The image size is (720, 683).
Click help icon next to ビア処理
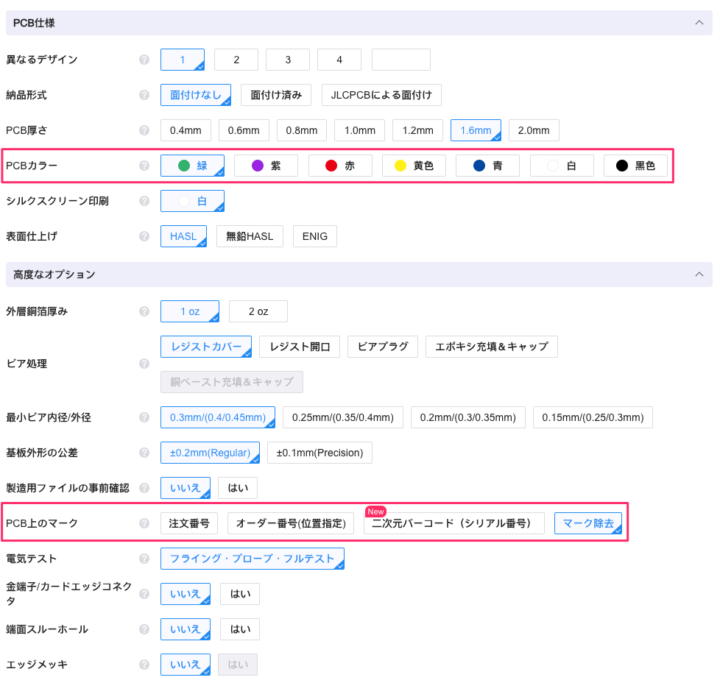pos(145,364)
